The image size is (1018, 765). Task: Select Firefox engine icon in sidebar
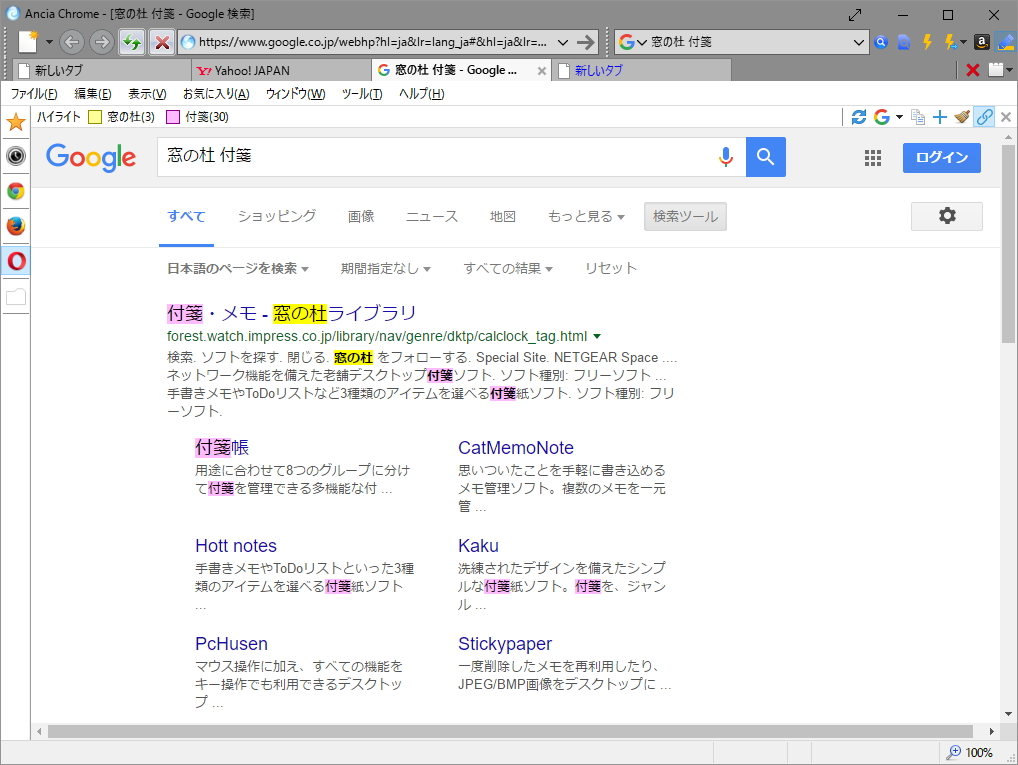pyautogui.click(x=16, y=225)
